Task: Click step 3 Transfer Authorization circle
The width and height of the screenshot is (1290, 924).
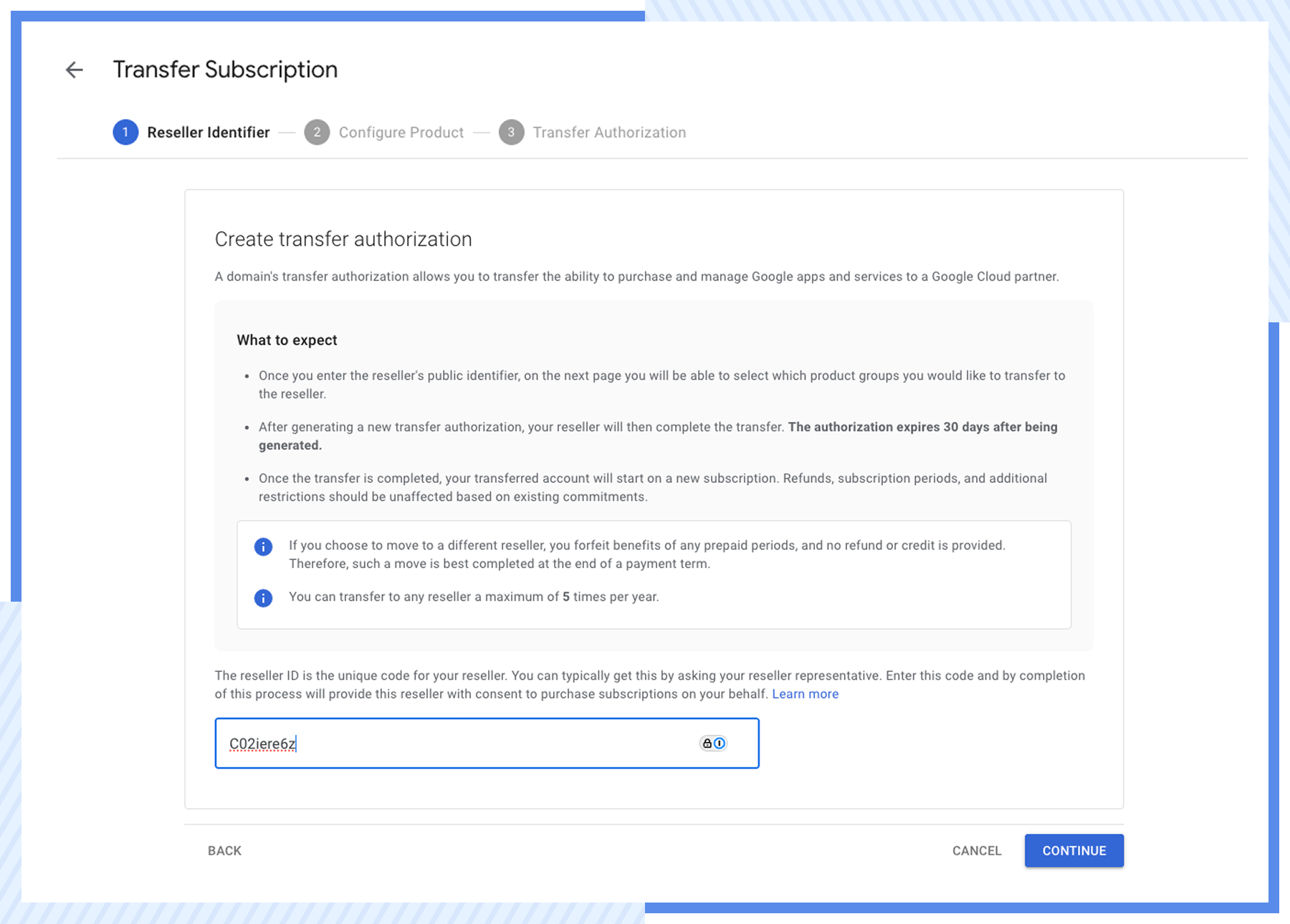Action: pyautogui.click(x=511, y=132)
